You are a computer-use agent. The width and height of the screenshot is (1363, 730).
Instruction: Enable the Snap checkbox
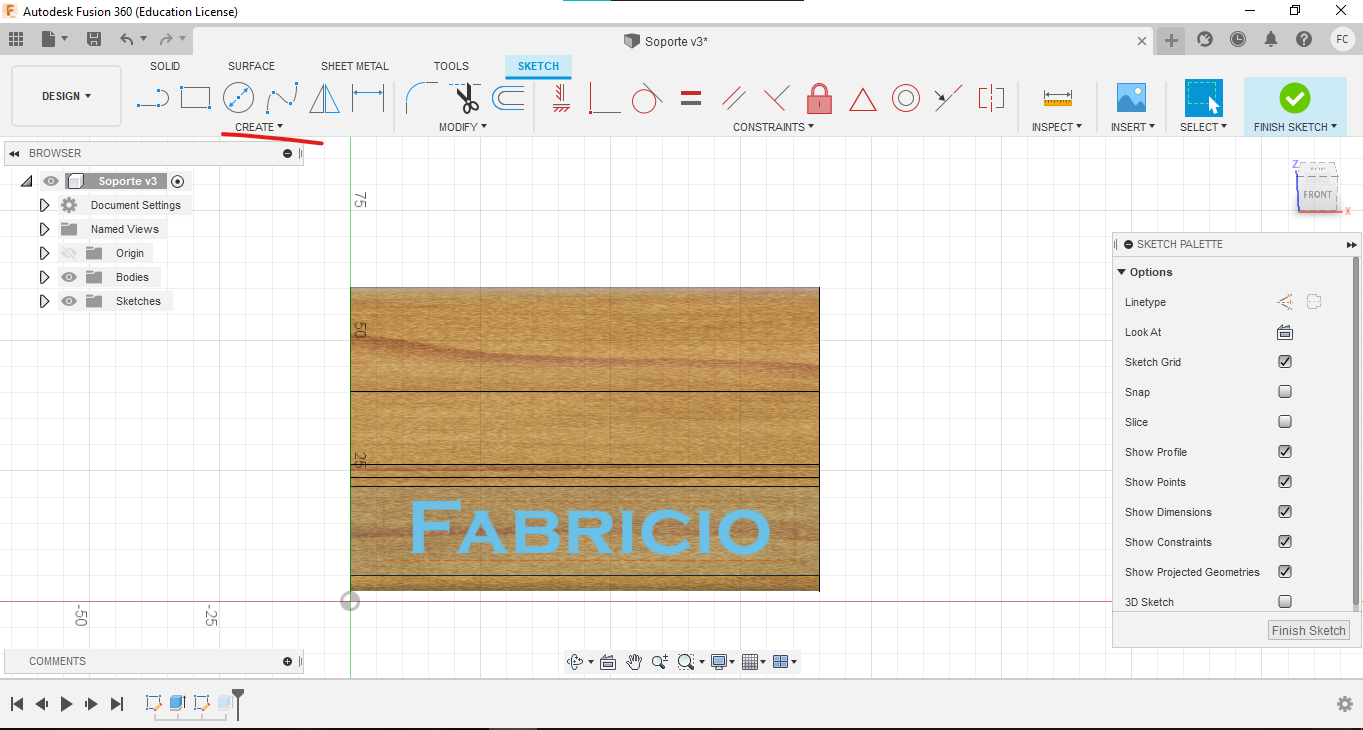1285,392
